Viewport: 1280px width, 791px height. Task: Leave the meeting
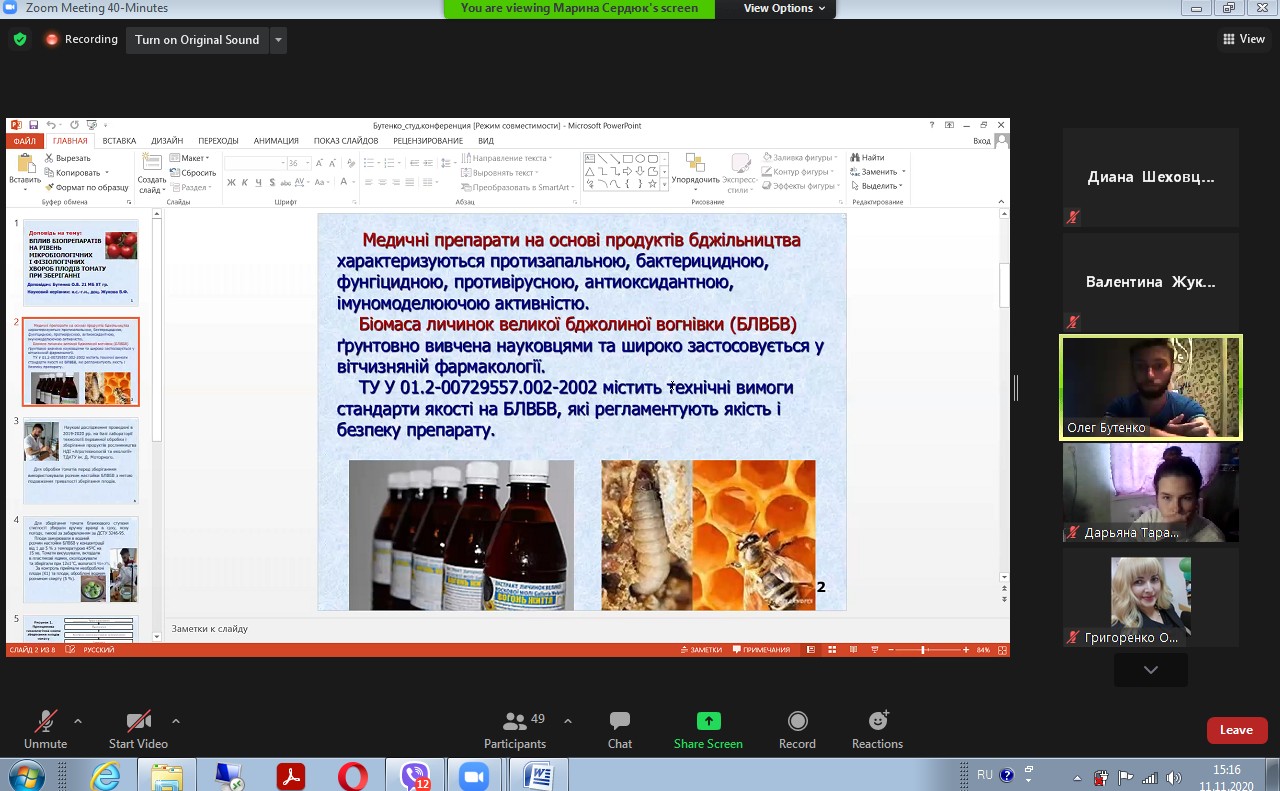[x=1235, y=730]
